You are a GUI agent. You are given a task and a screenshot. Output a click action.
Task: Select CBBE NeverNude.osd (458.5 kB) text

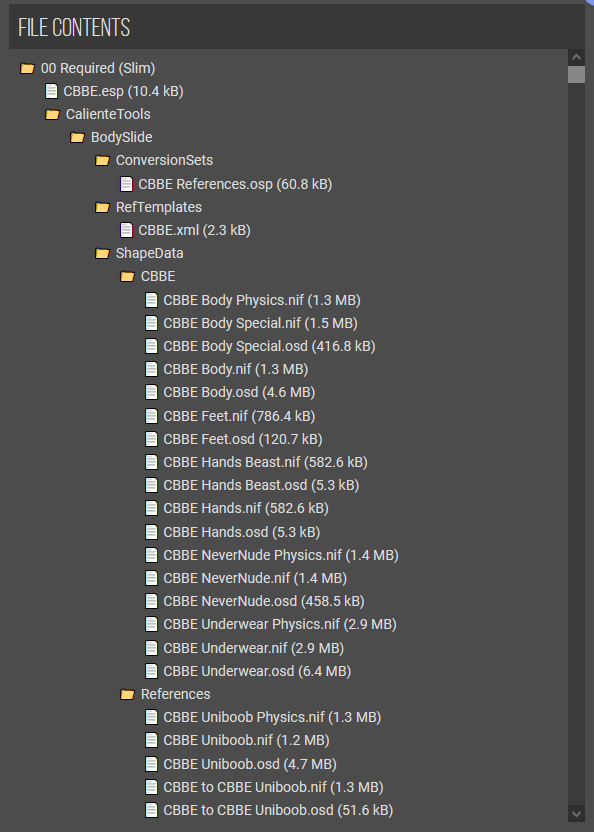[x=264, y=601]
